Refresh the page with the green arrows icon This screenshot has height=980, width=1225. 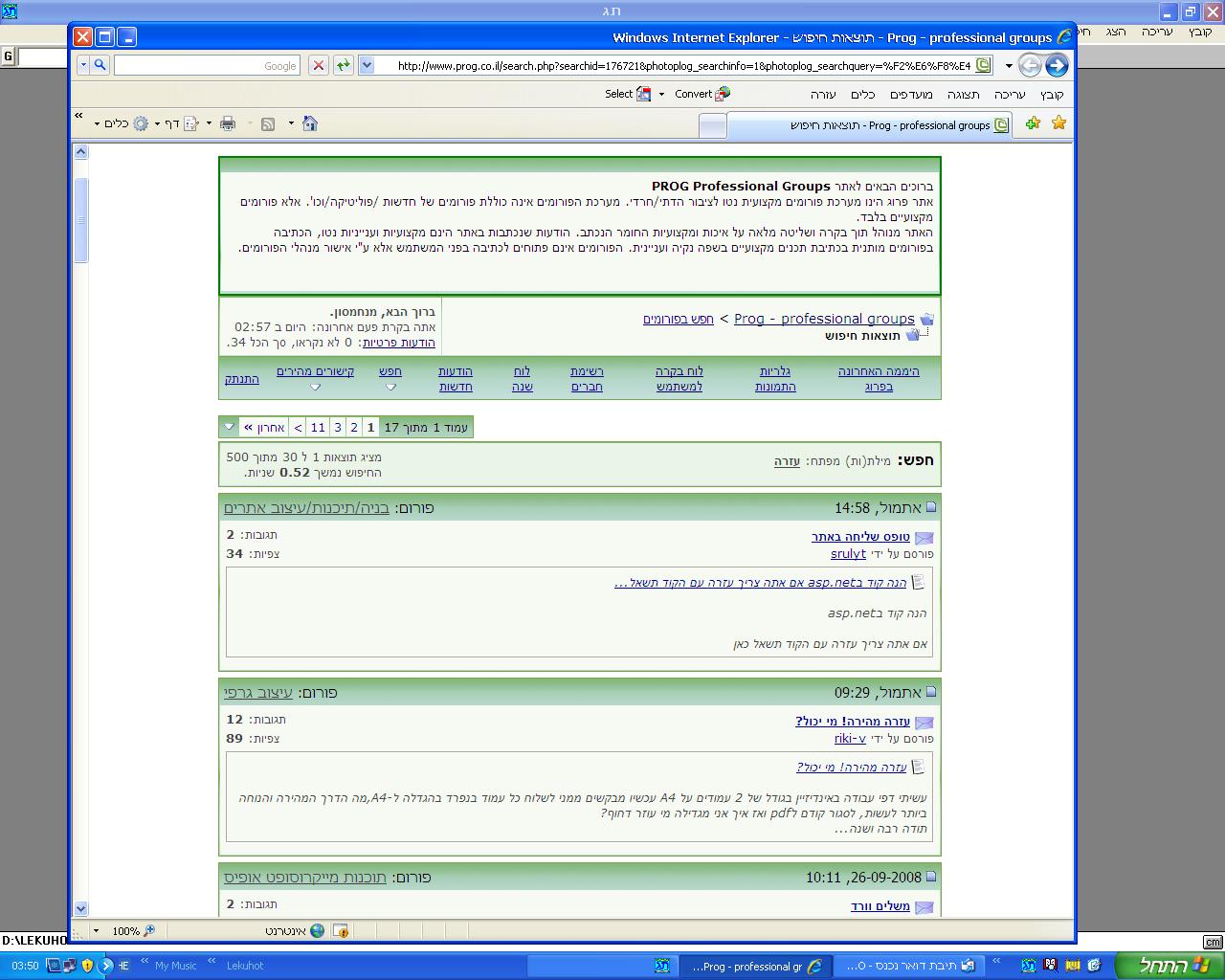pos(343,65)
